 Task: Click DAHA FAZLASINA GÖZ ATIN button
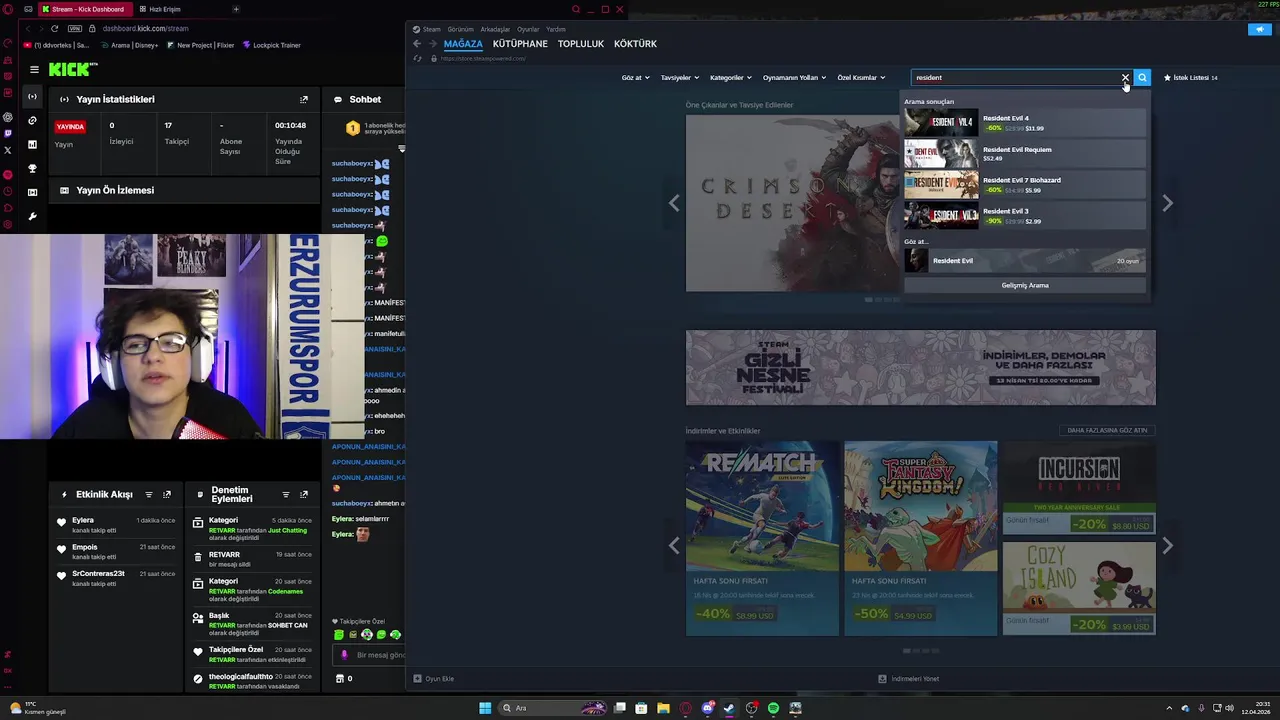(x=1107, y=430)
